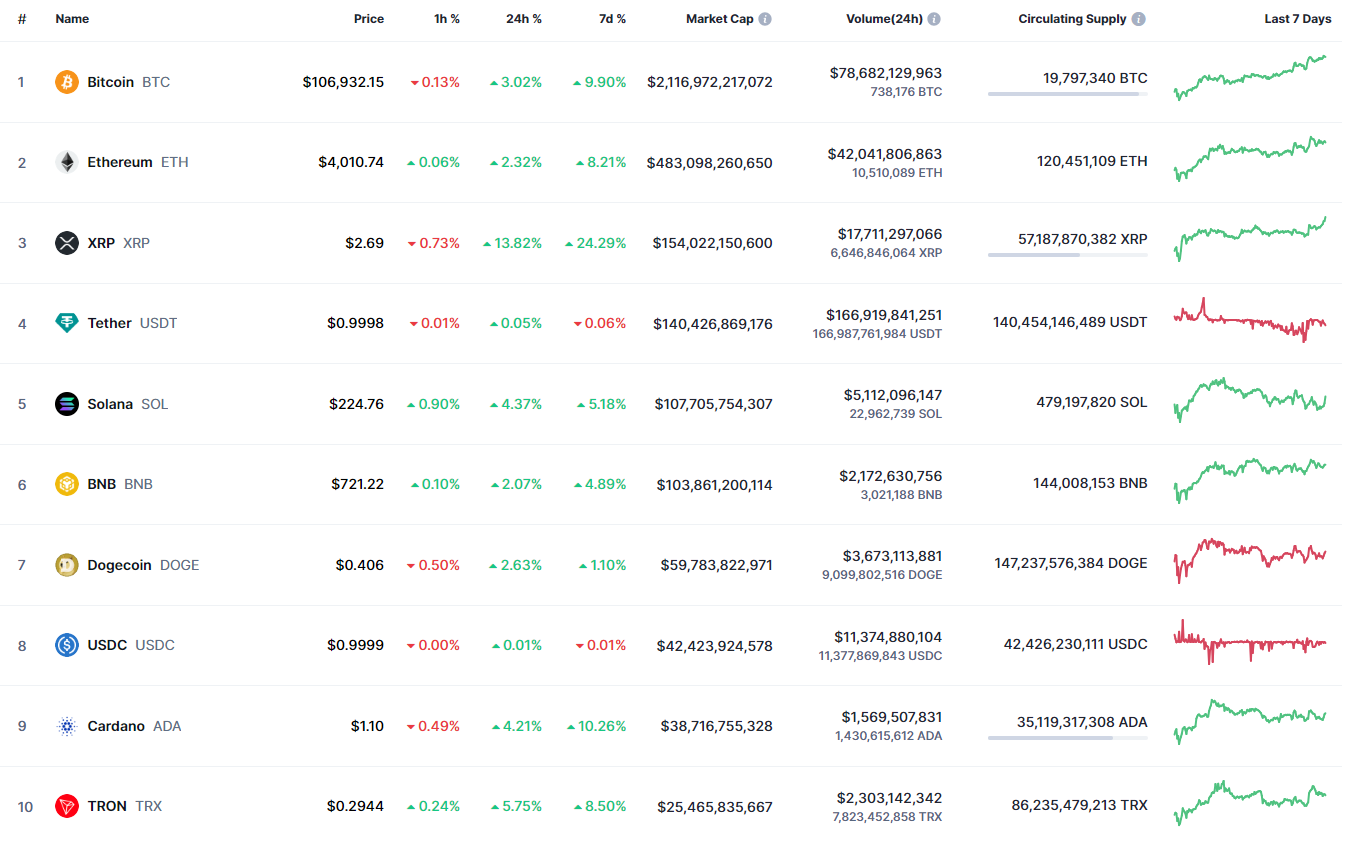Click the Volume(24h) info icon
Image resolution: width=1353 pixels, height=841 pixels.
[934, 19]
